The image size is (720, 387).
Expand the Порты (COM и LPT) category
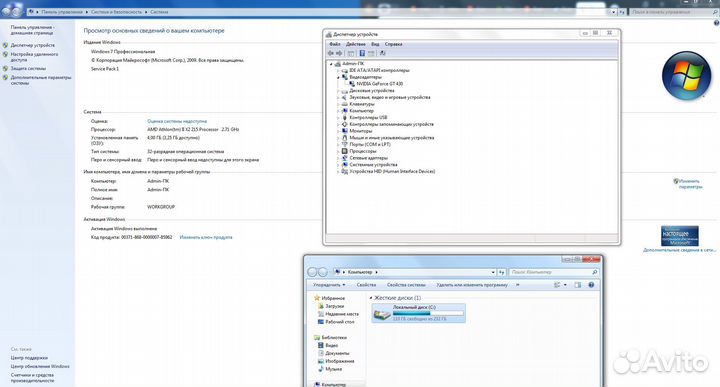click(338, 145)
